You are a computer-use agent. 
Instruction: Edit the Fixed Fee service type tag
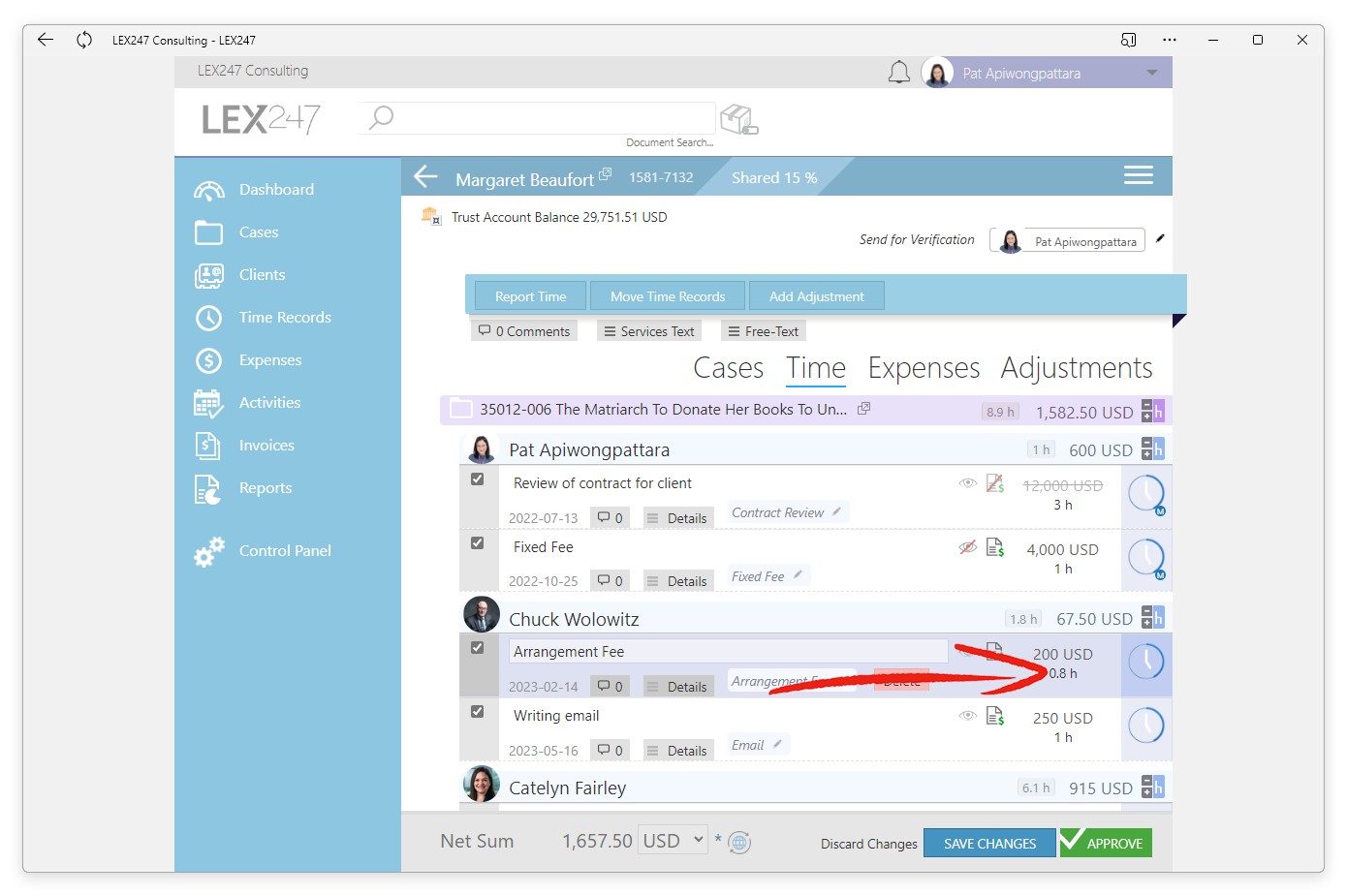[798, 574]
